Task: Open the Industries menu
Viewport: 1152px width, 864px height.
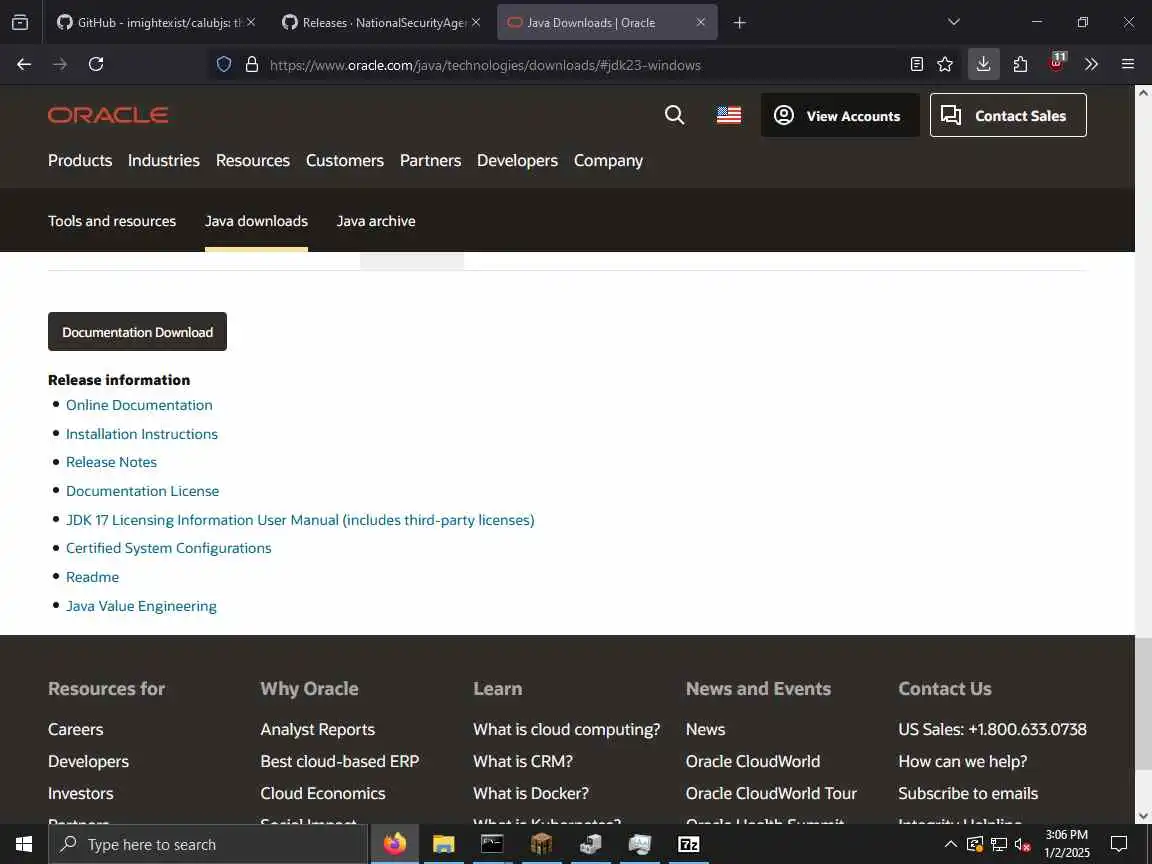Action: click(x=164, y=160)
